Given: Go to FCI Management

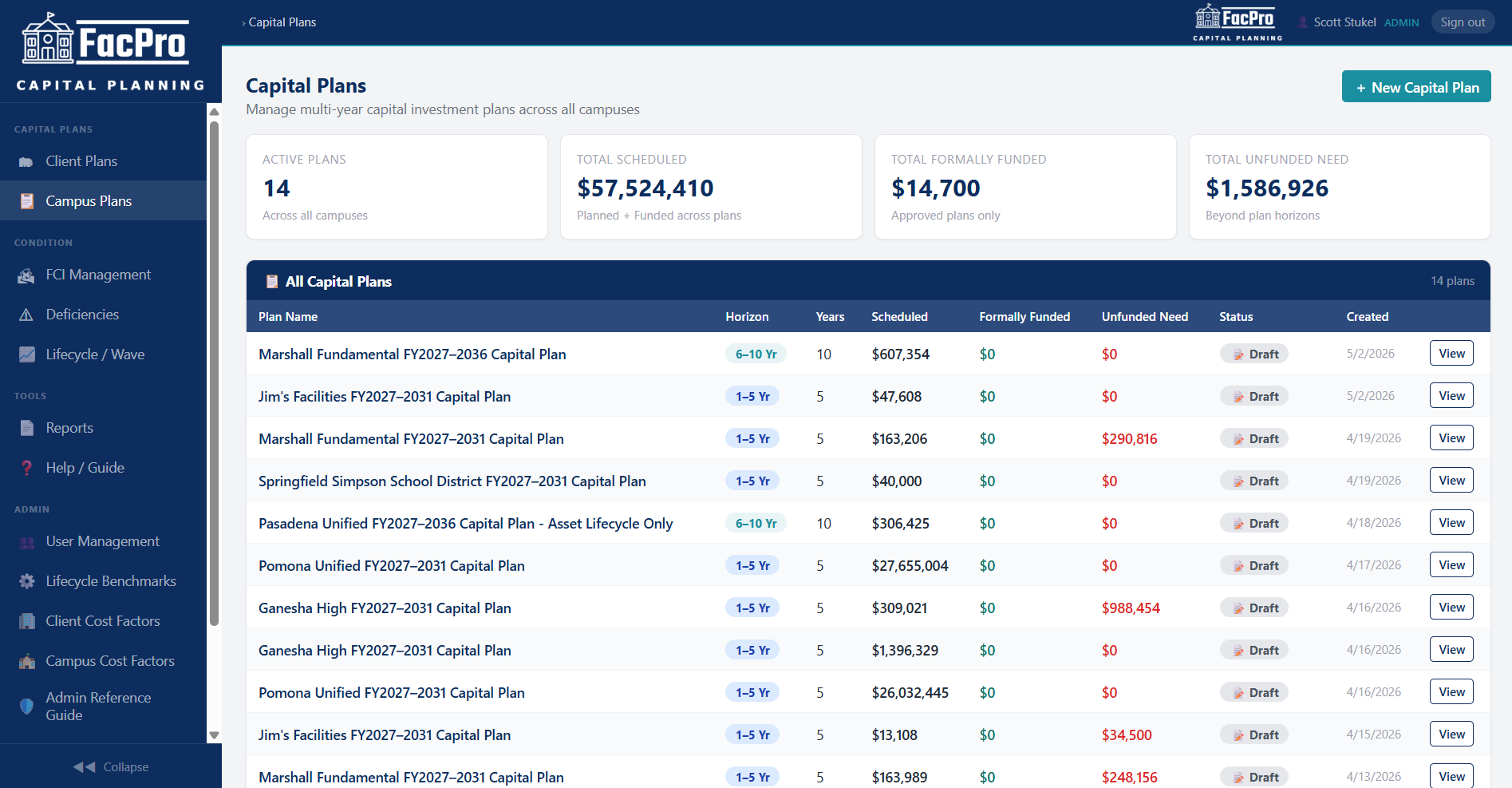Looking at the screenshot, I should [103, 275].
